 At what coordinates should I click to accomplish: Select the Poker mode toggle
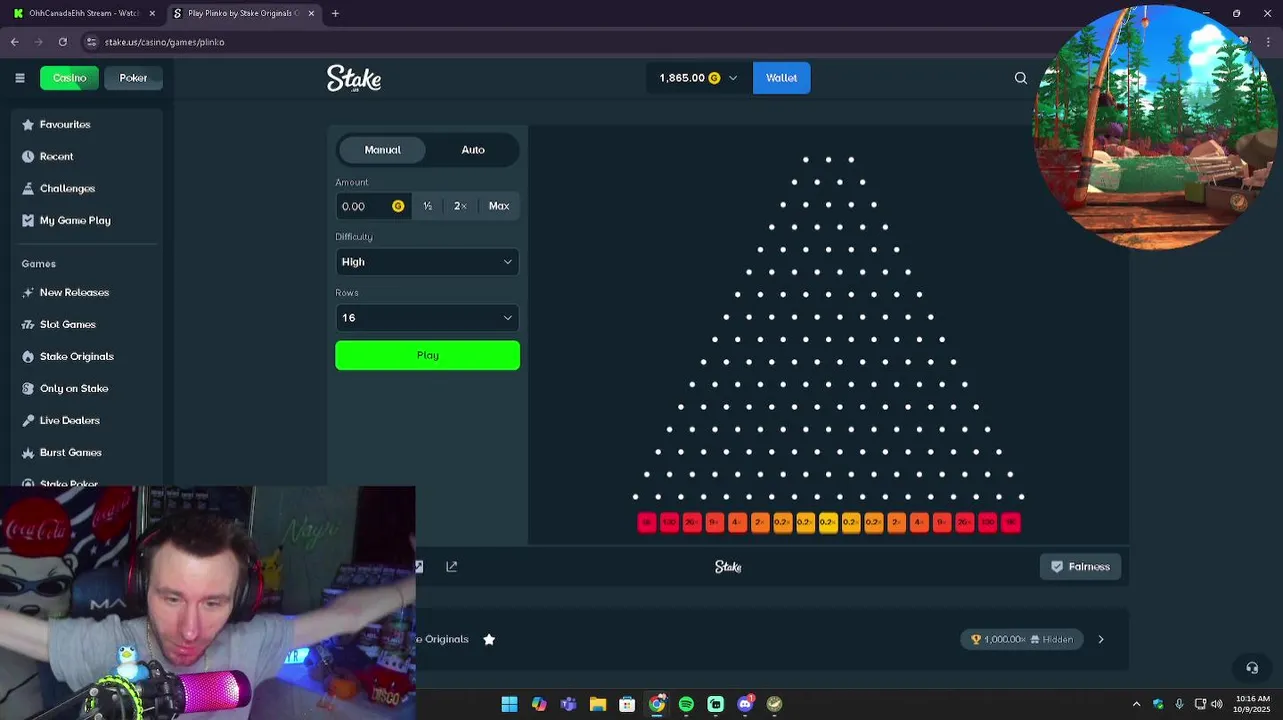point(133,78)
